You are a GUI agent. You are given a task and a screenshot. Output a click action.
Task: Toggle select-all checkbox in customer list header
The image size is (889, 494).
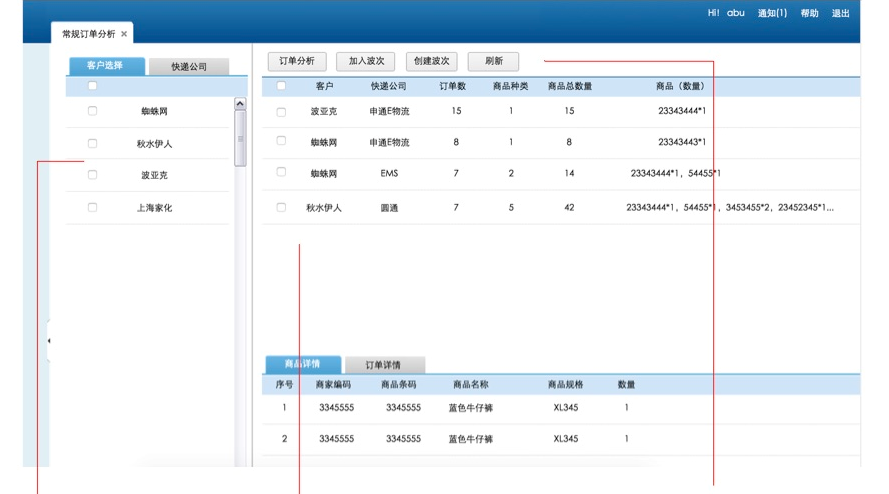coord(92,86)
